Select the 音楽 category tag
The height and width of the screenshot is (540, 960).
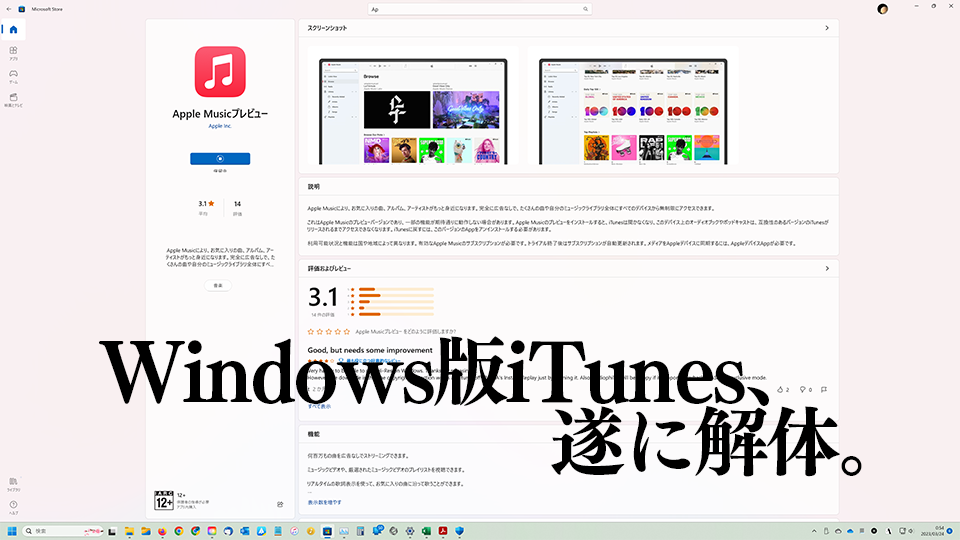tap(218, 285)
